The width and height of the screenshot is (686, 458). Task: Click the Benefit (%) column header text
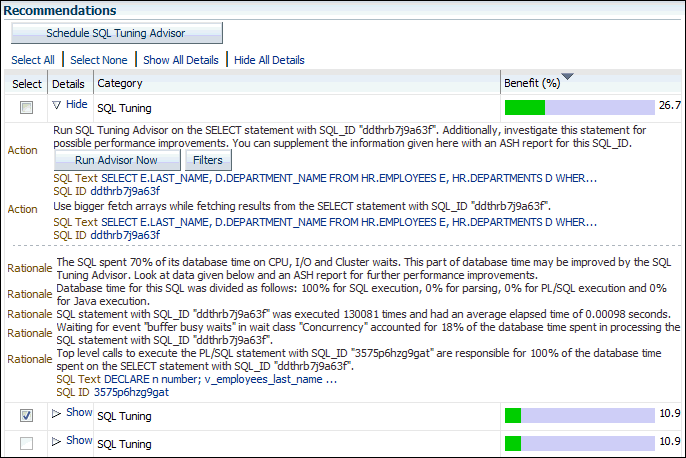click(532, 83)
